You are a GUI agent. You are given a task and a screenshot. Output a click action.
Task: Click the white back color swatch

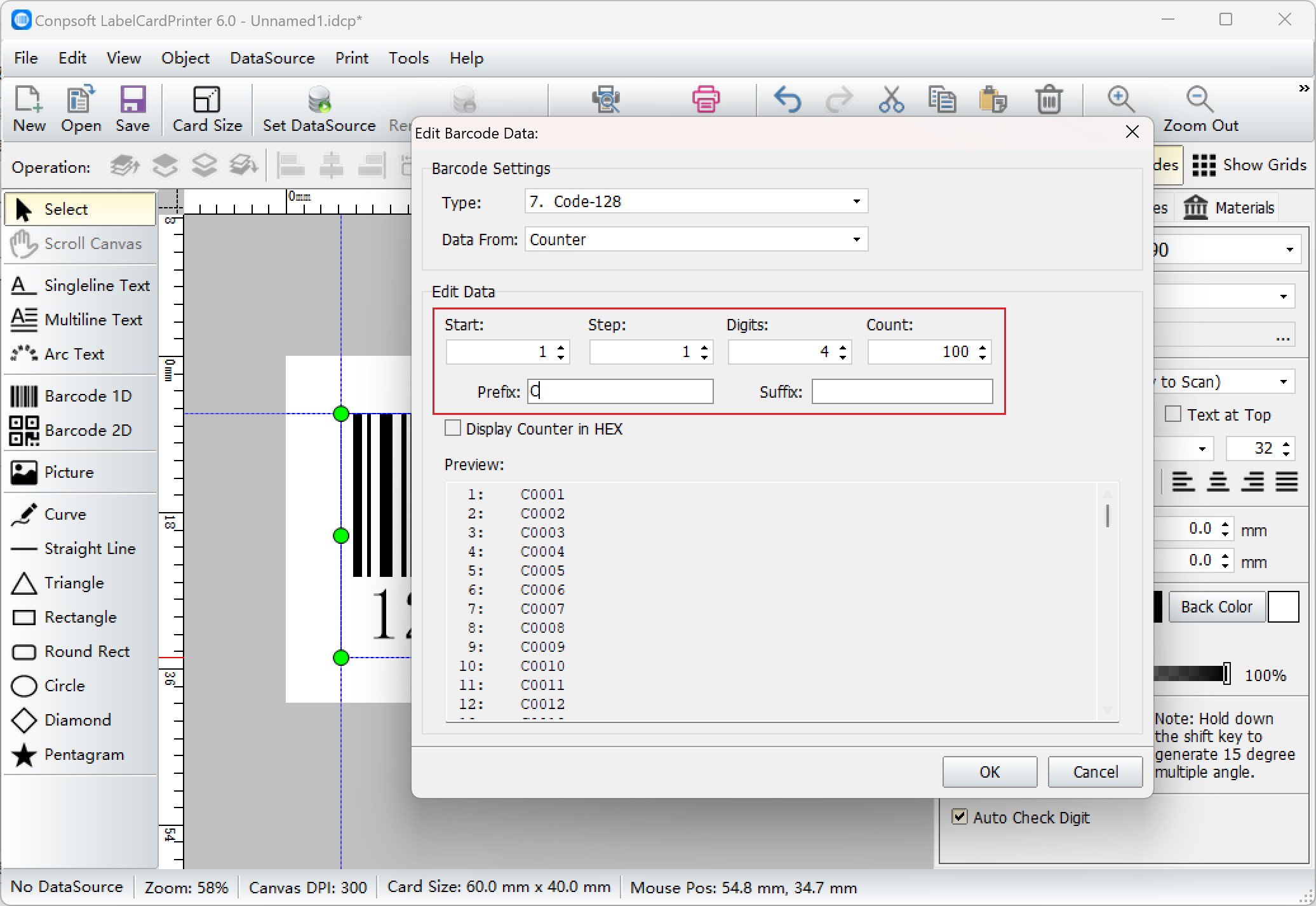pyautogui.click(x=1283, y=607)
